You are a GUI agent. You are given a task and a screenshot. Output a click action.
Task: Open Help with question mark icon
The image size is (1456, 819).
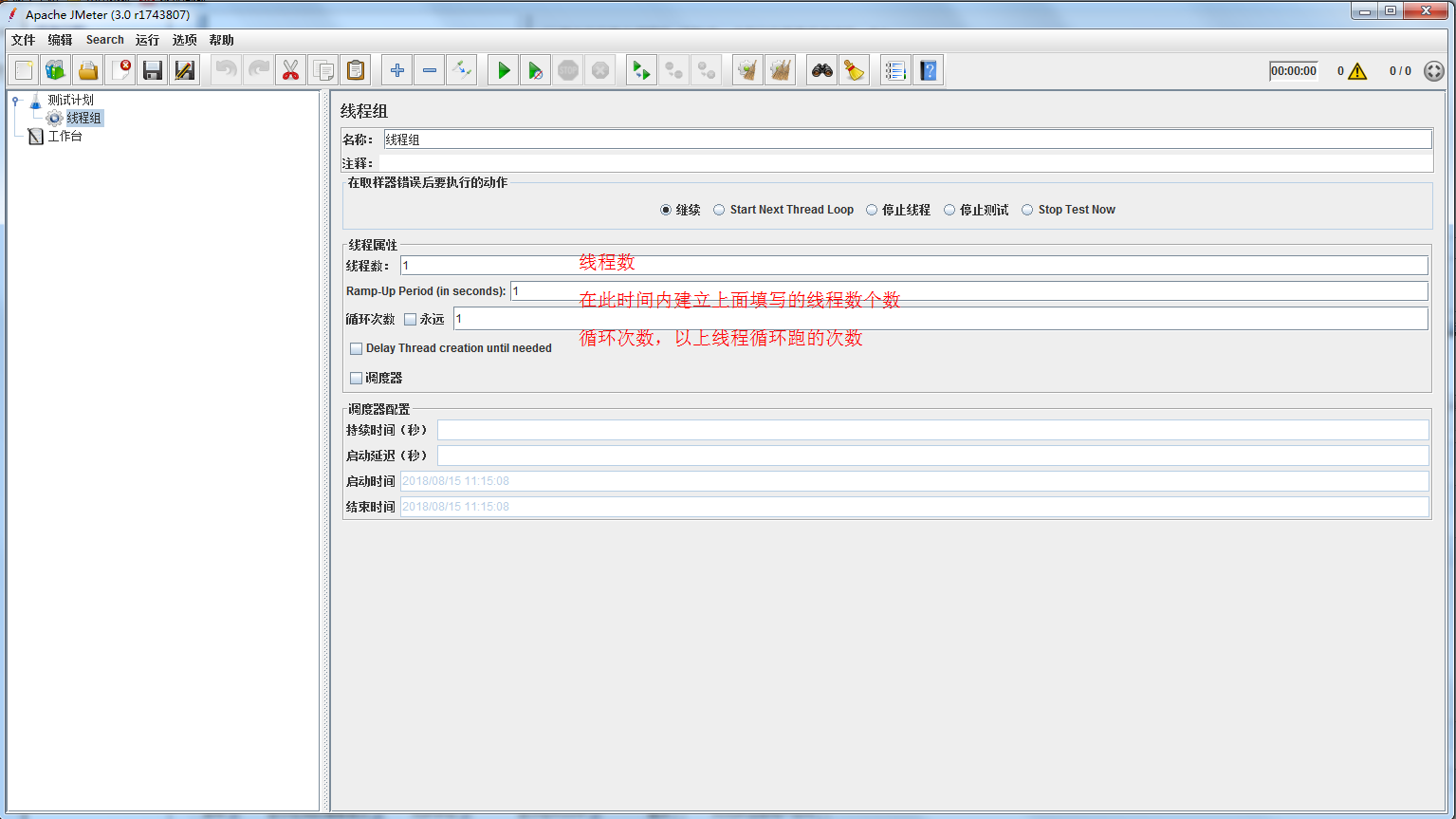tap(929, 70)
